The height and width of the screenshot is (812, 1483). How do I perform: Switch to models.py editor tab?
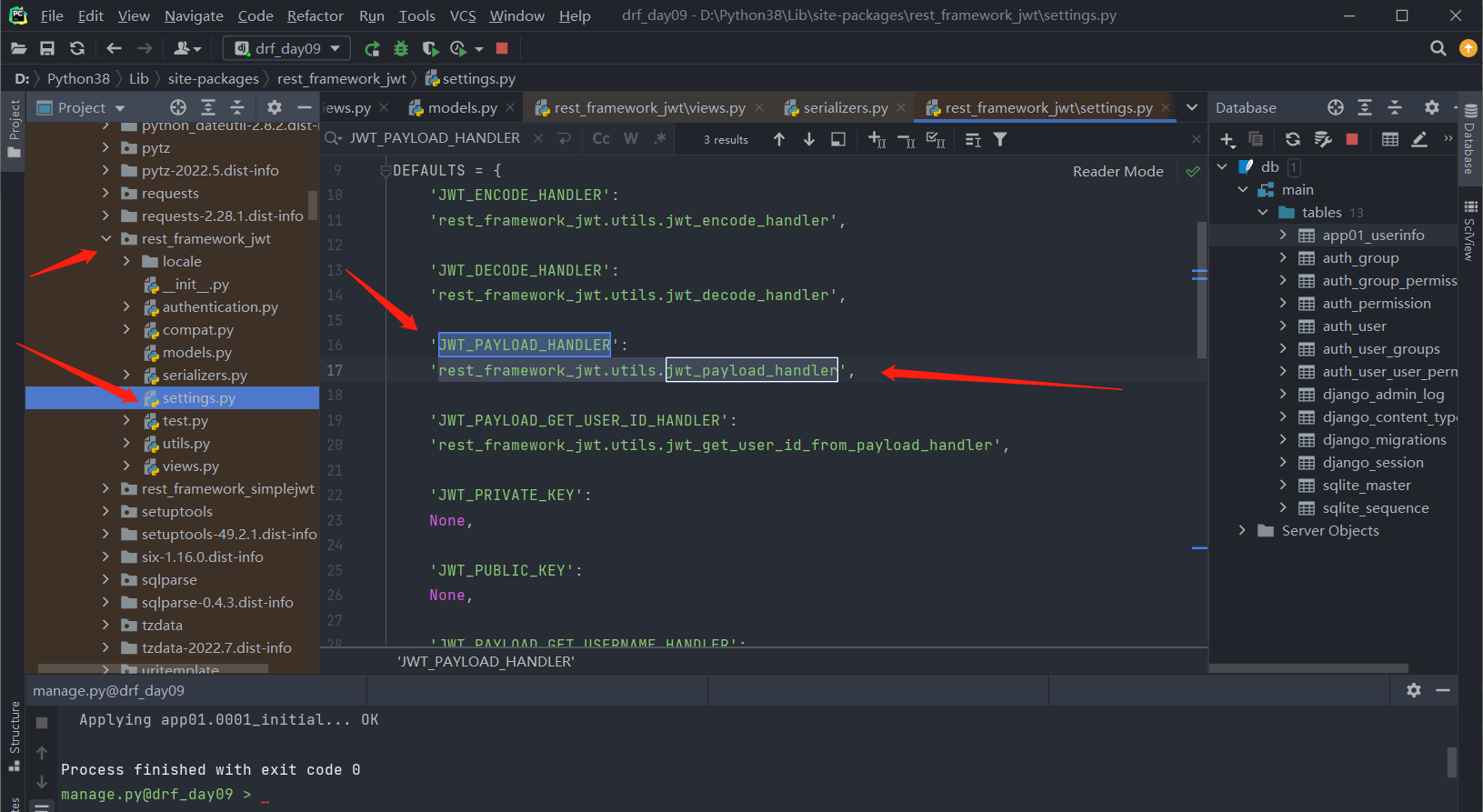(x=462, y=107)
